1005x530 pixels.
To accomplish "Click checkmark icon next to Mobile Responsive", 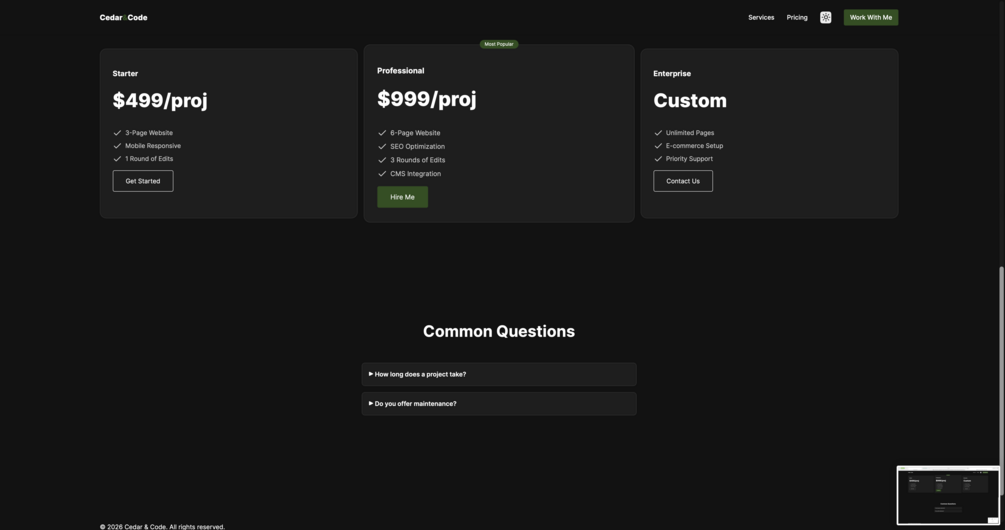I will pos(117,145).
